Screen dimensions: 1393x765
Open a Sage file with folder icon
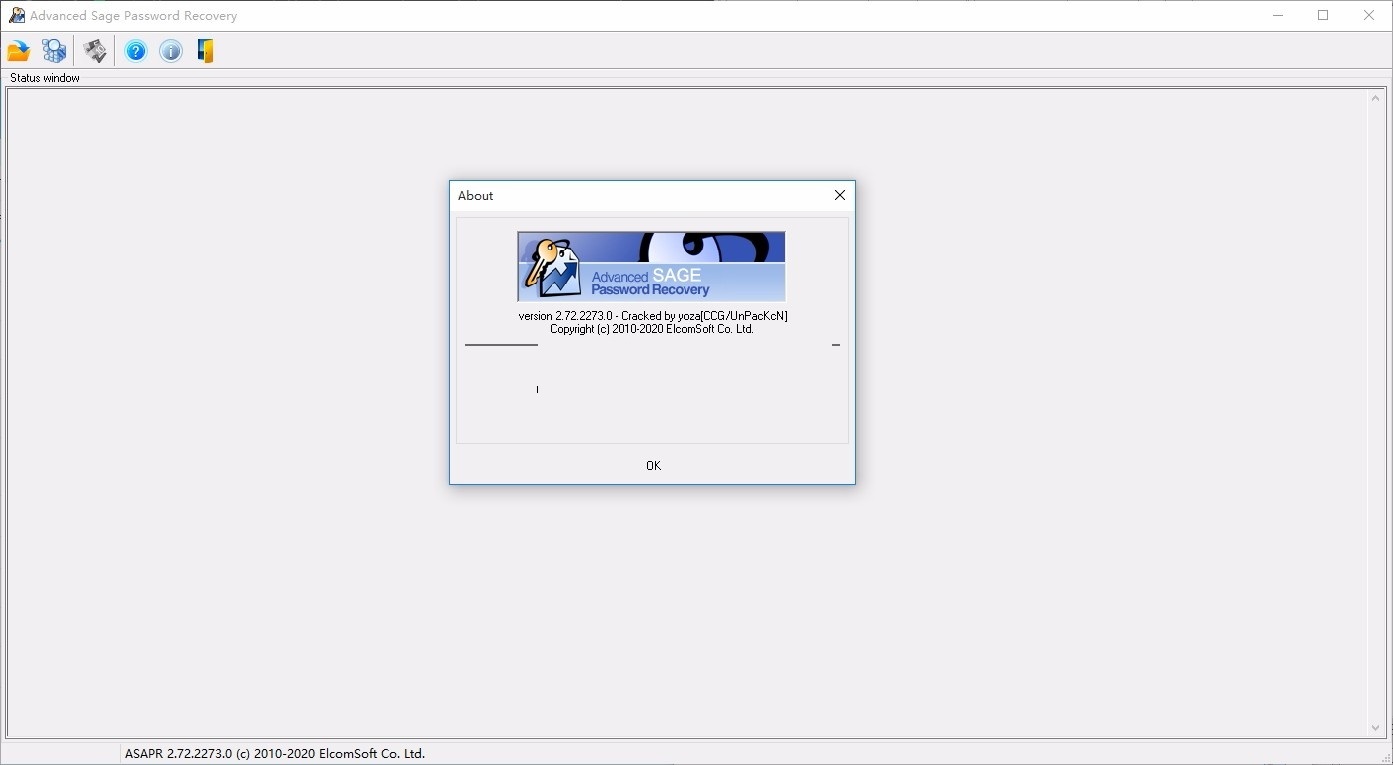19,51
